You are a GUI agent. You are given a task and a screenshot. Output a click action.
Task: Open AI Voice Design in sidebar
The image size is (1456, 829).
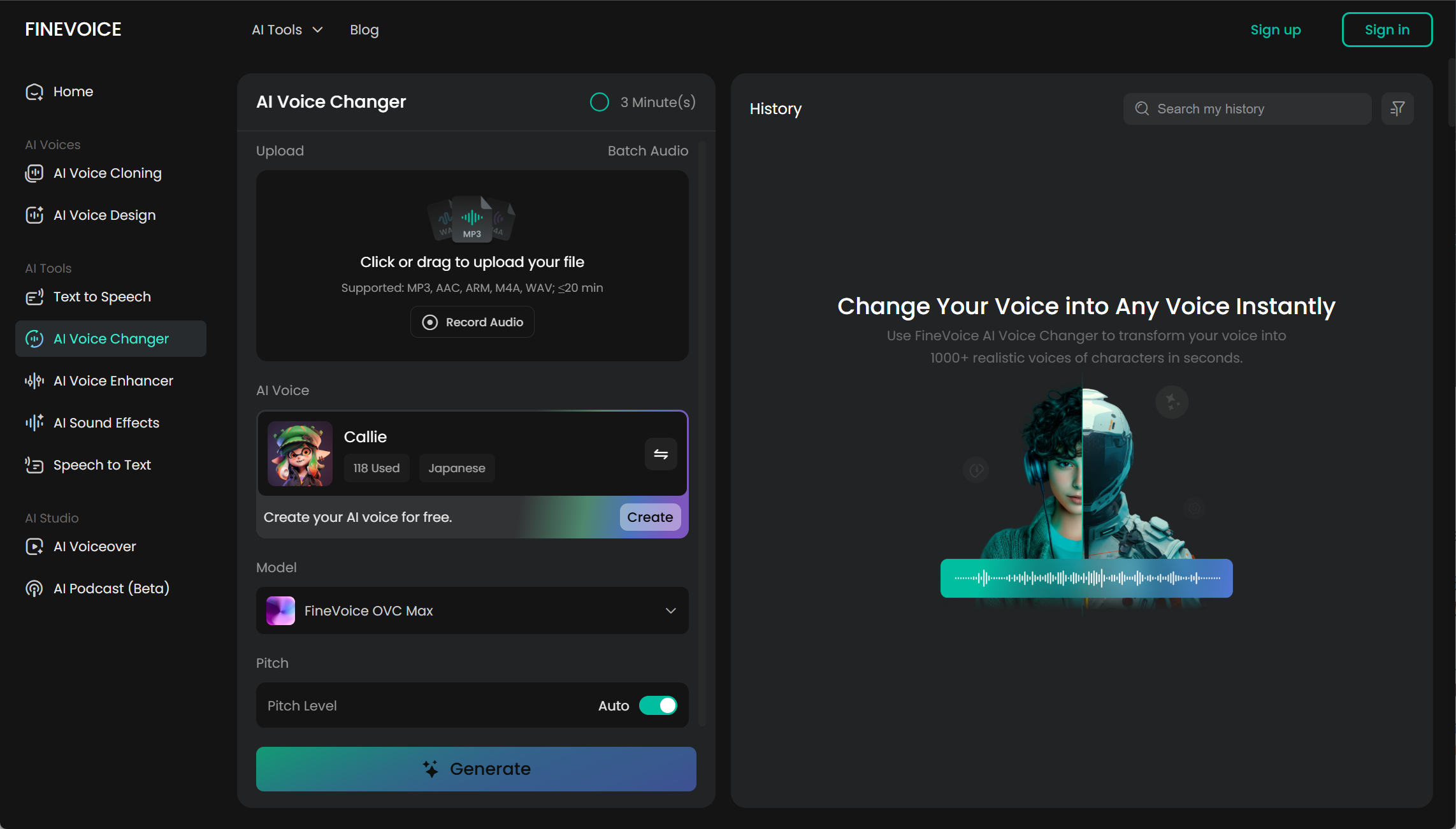[104, 215]
